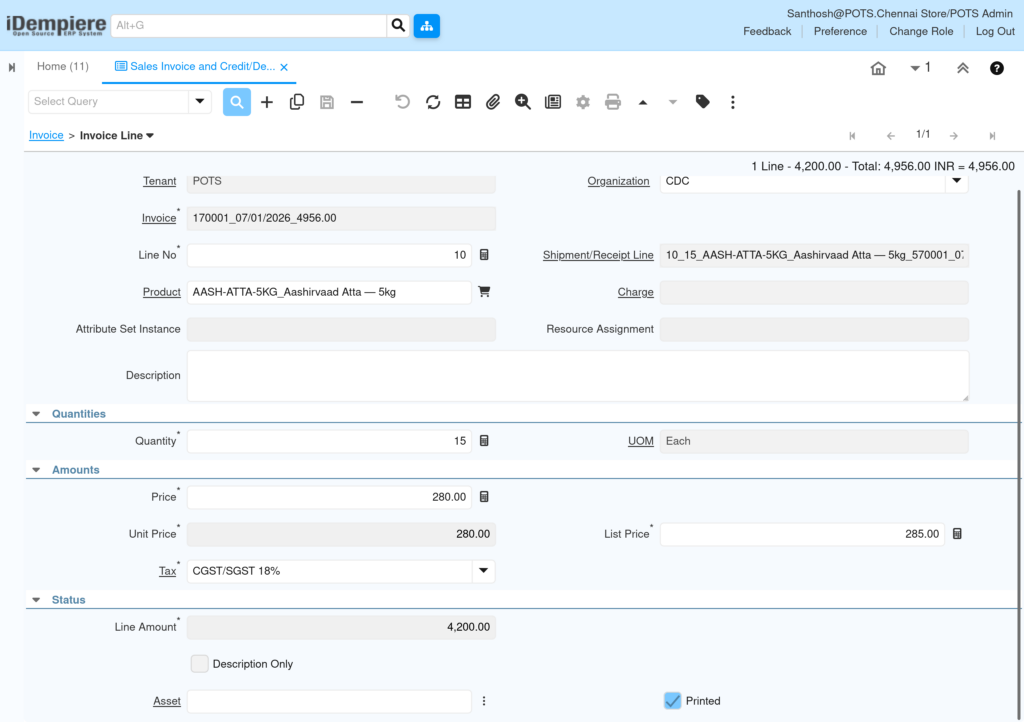Click the Alt+G global search field
Image resolution: width=1024 pixels, height=722 pixels.
pos(249,25)
